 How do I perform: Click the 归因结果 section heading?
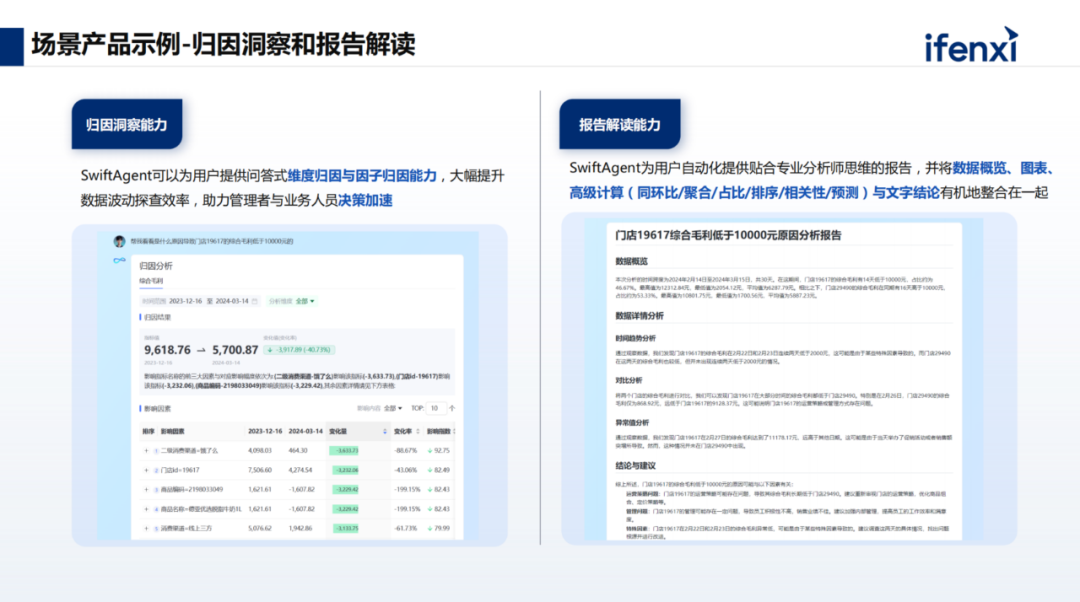(158, 318)
